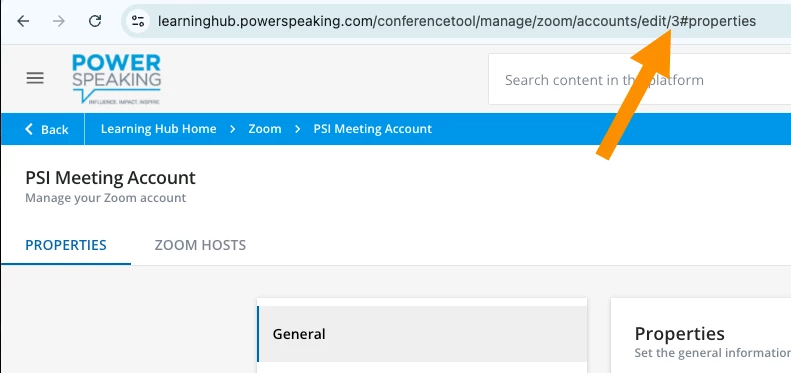Click PSI Meeting Account breadcrumb
Viewport: 791px width, 373px height.
tap(373, 129)
